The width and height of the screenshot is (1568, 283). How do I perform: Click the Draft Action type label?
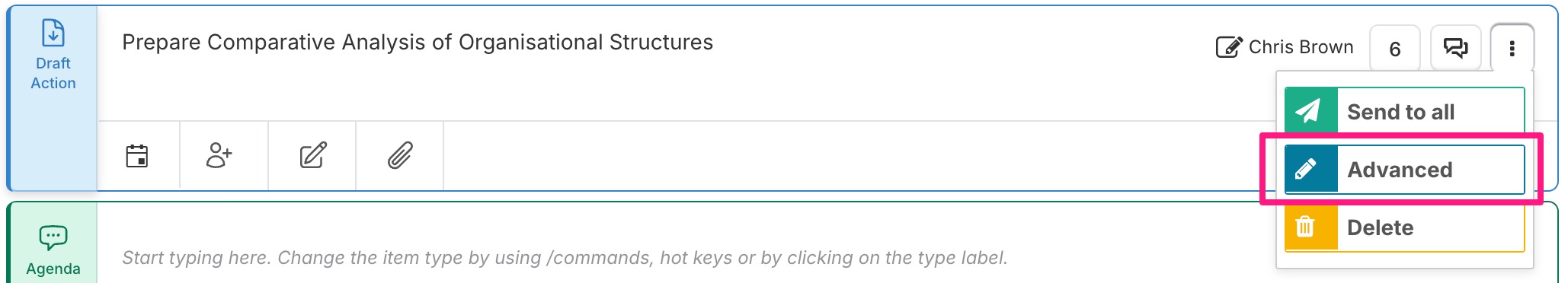(53, 73)
